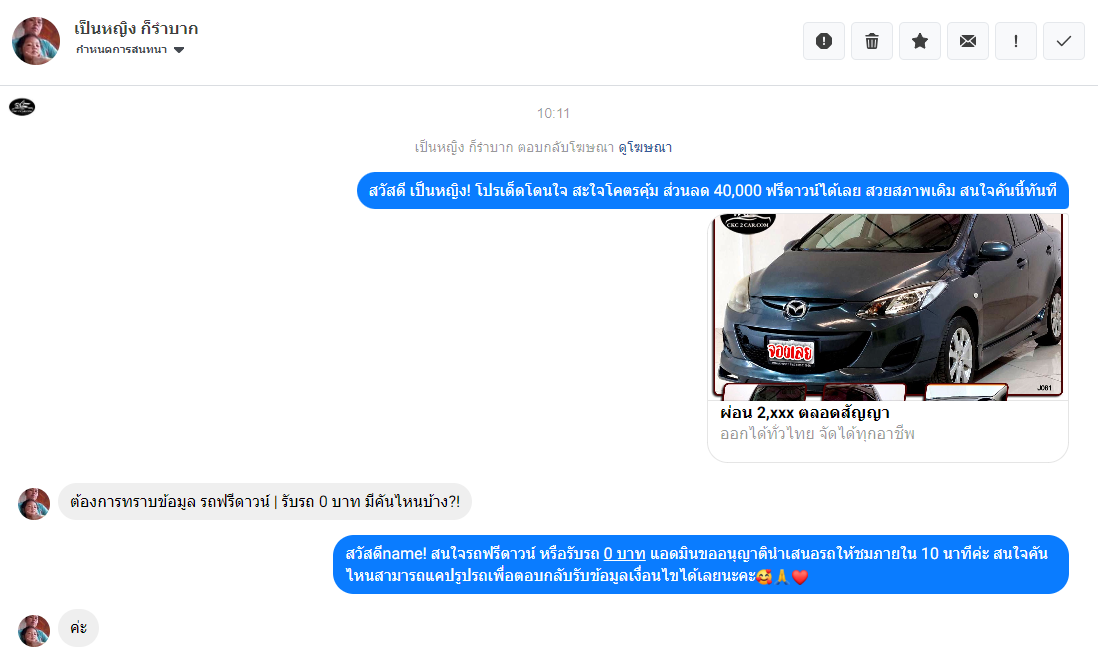Click customer avatar beside the ค่ะ reply
The image size is (1098, 657).
(34, 630)
